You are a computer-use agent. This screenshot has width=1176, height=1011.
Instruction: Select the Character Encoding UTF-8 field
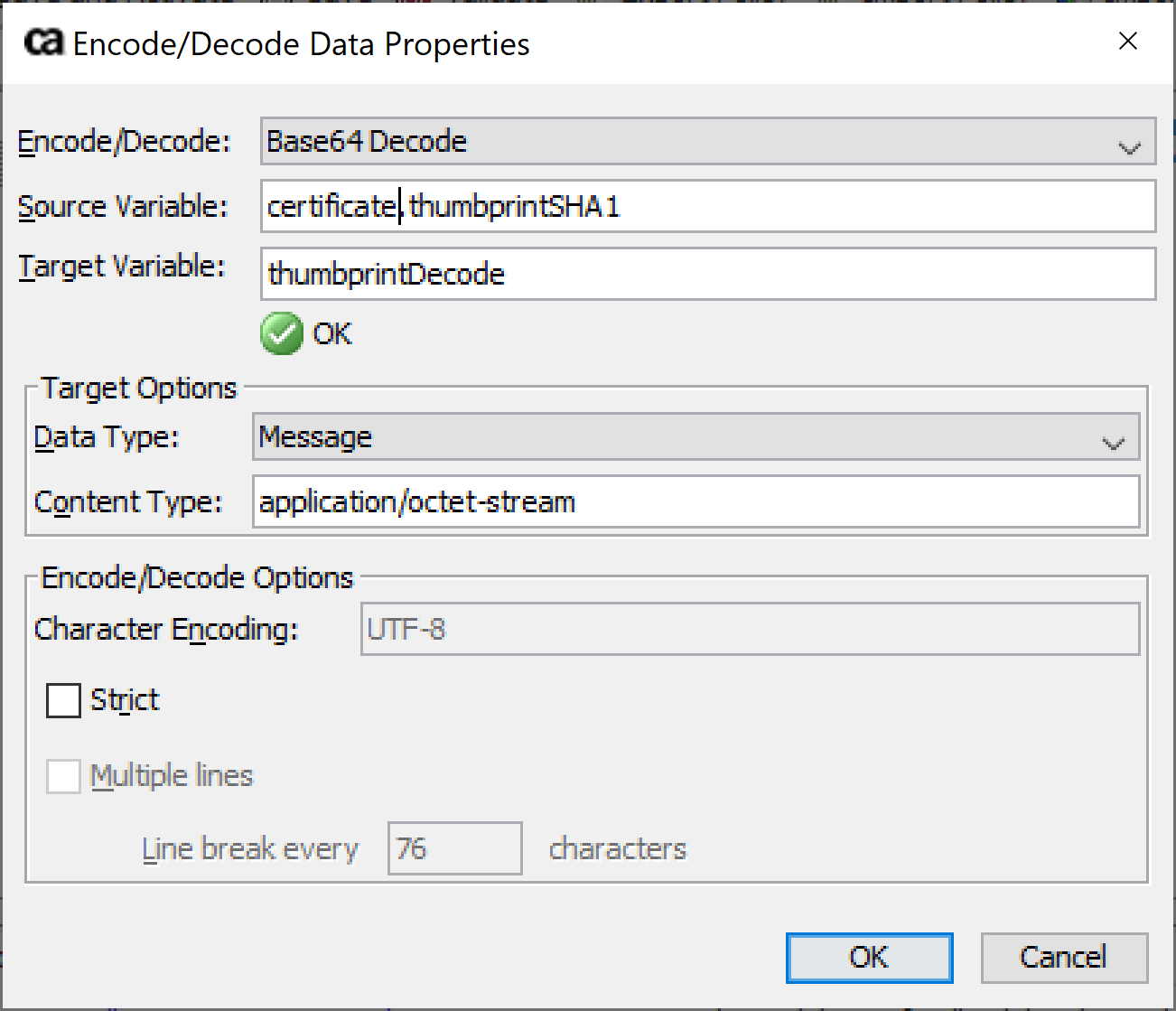(x=750, y=630)
